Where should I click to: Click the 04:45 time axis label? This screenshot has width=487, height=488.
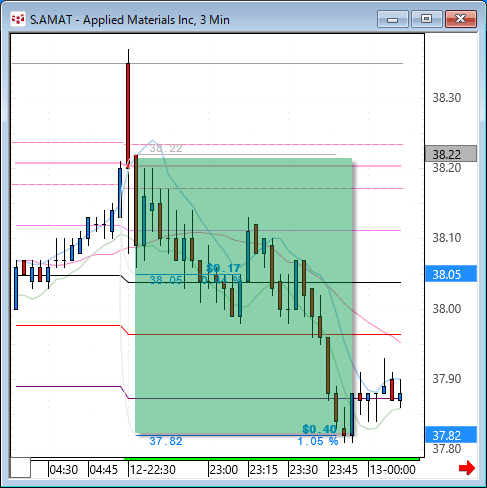(x=104, y=470)
